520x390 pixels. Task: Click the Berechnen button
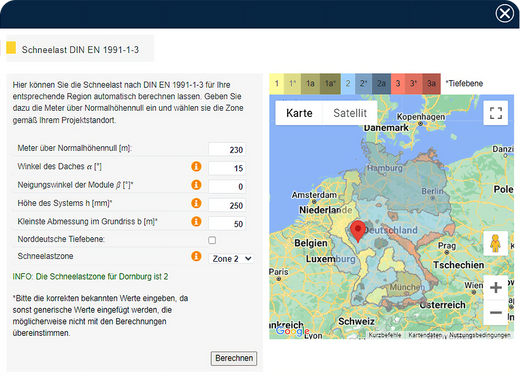tap(234, 358)
